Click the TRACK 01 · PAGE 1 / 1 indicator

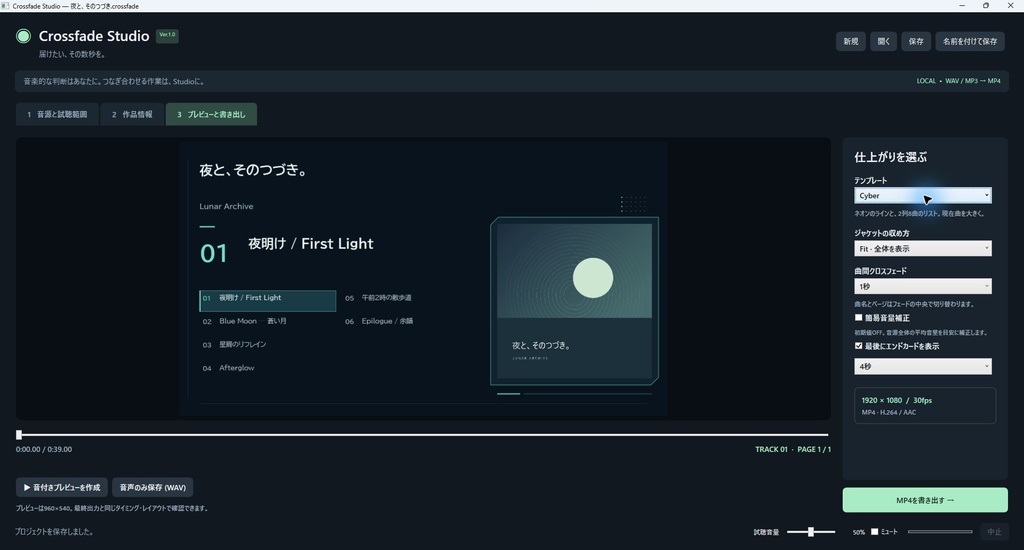click(793, 449)
